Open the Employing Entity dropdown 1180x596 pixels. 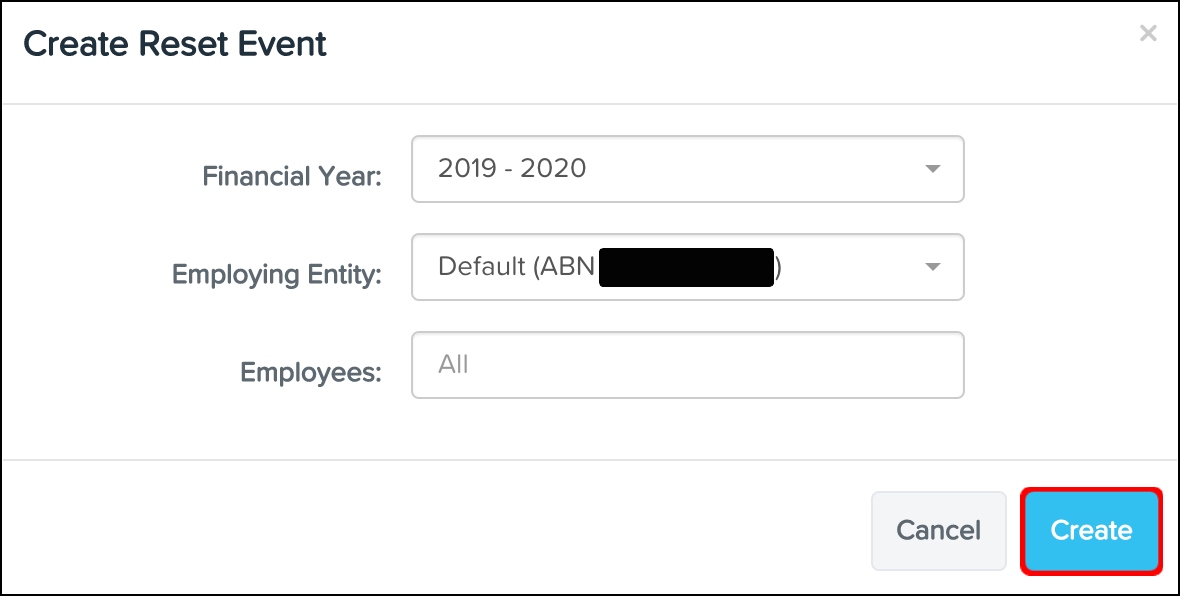click(x=686, y=267)
